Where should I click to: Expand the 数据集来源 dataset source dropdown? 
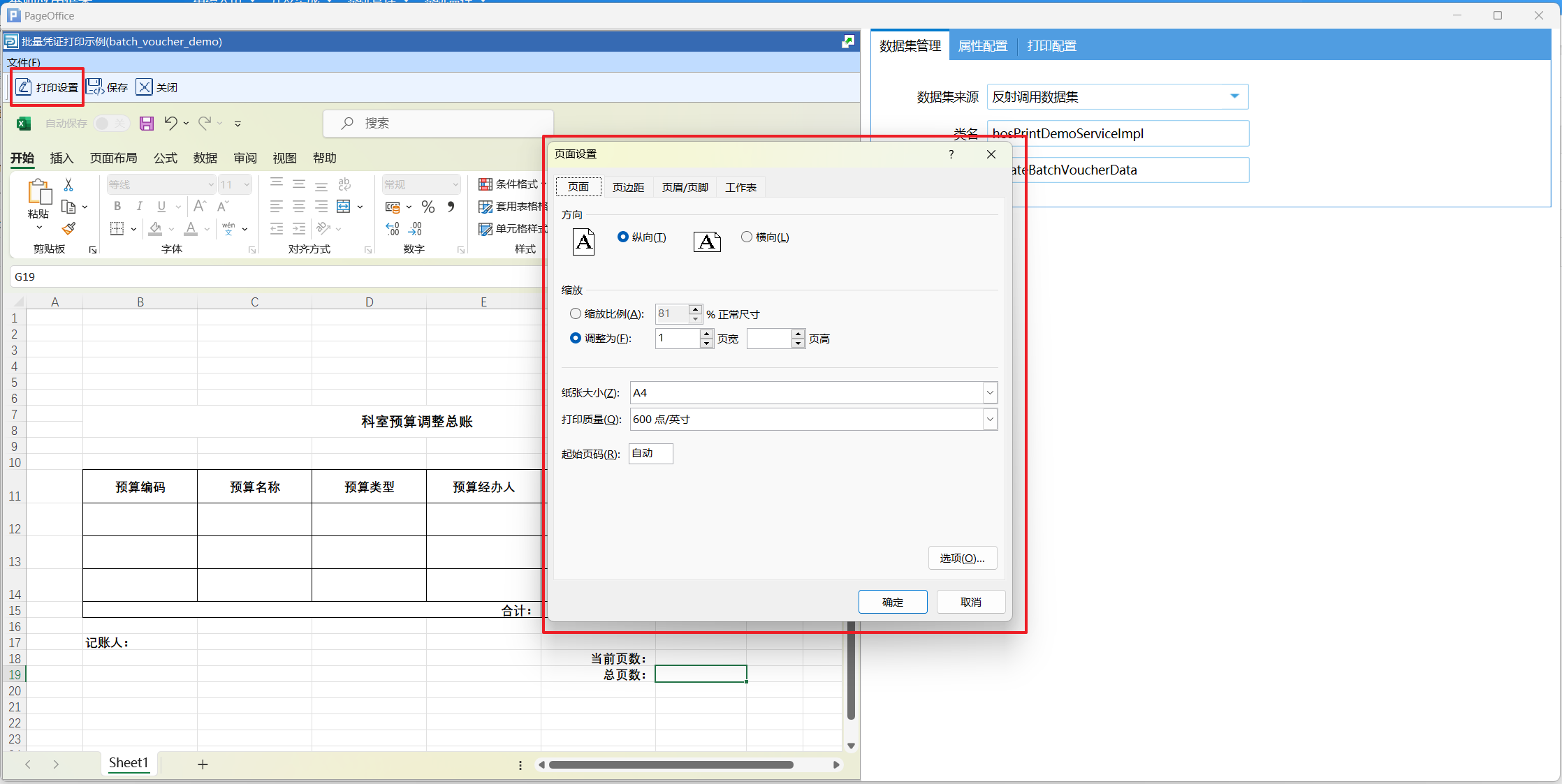1234,96
